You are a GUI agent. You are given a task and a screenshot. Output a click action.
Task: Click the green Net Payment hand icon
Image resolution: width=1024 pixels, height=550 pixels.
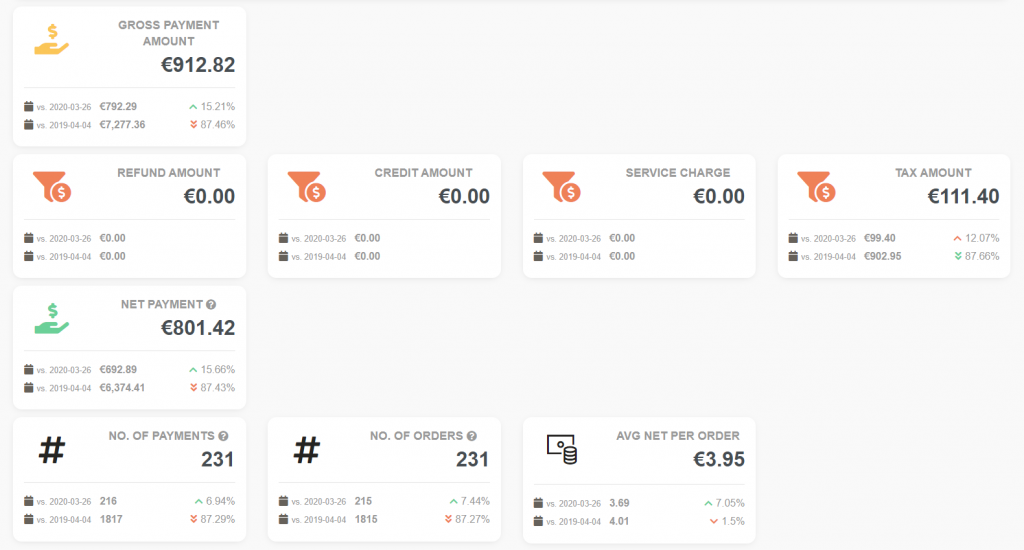pos(52,319)
